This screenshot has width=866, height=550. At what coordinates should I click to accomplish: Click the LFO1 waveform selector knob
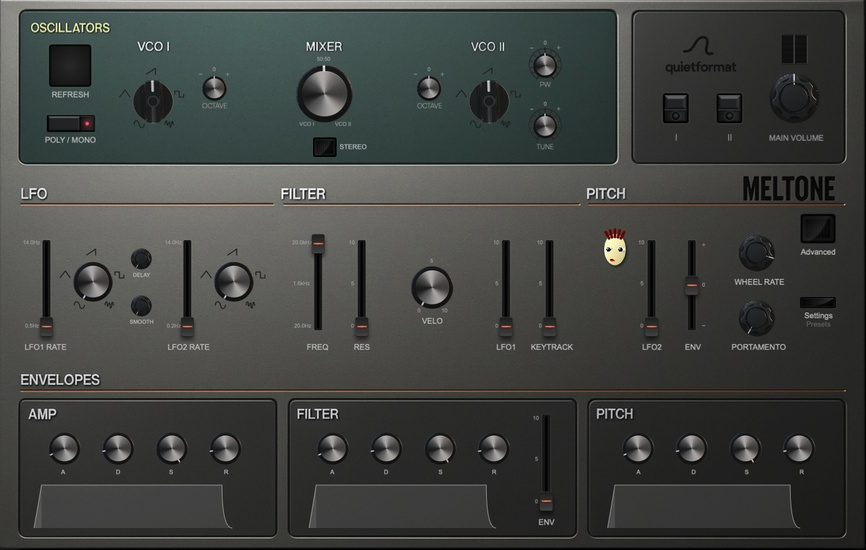tap(93, 282)
